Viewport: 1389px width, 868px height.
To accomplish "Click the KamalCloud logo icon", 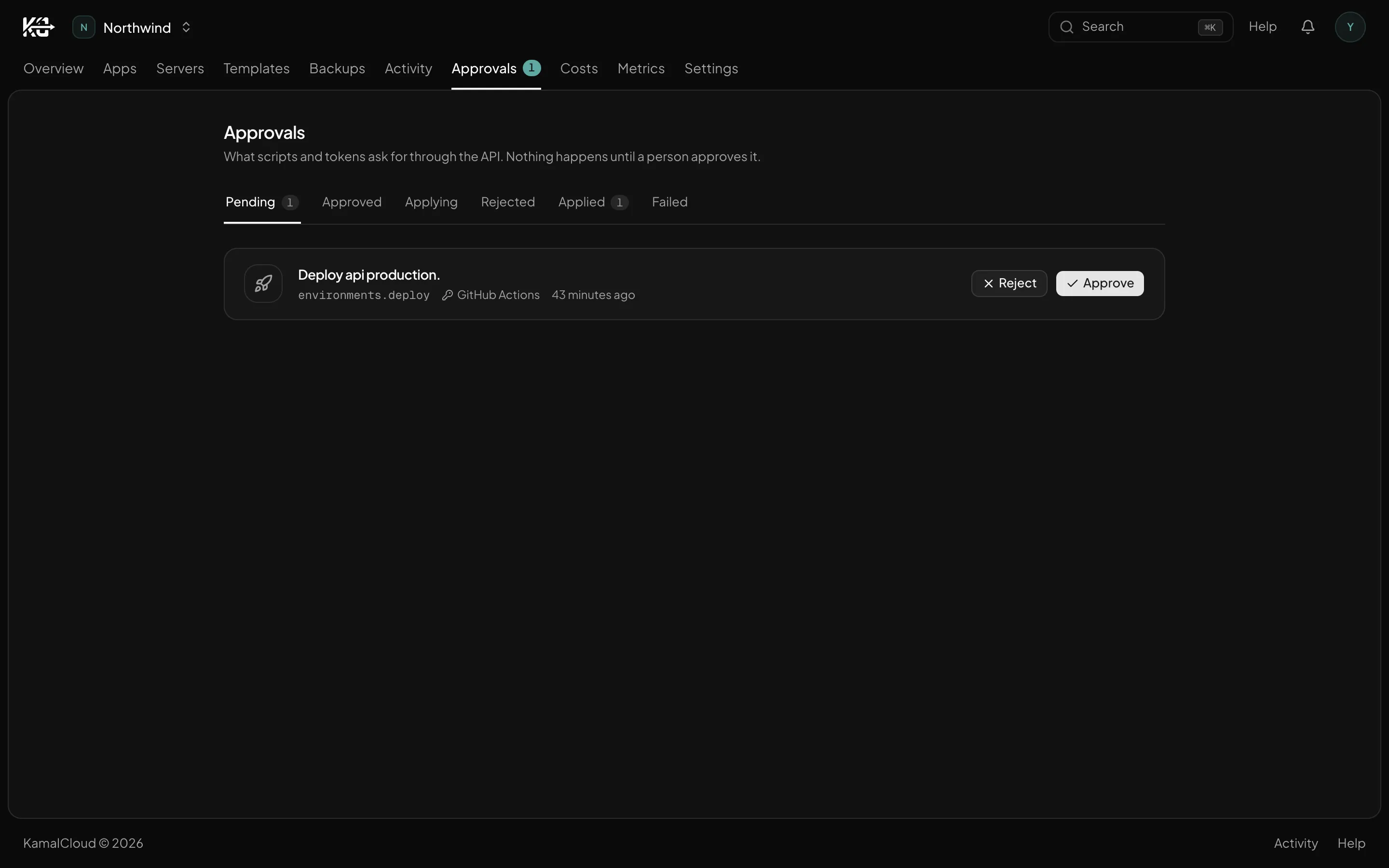I will coord(39,27).
